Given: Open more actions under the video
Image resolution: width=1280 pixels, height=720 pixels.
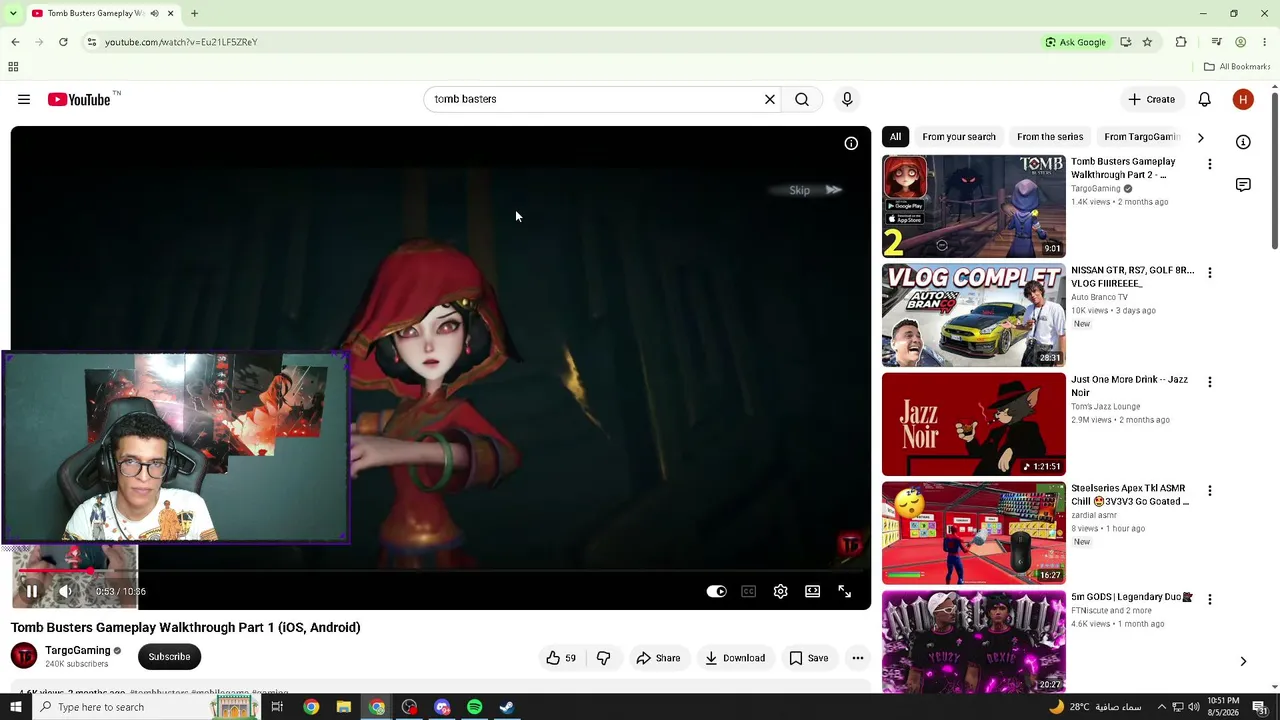Looking at the screenshot, I should (x=858, y=658).
